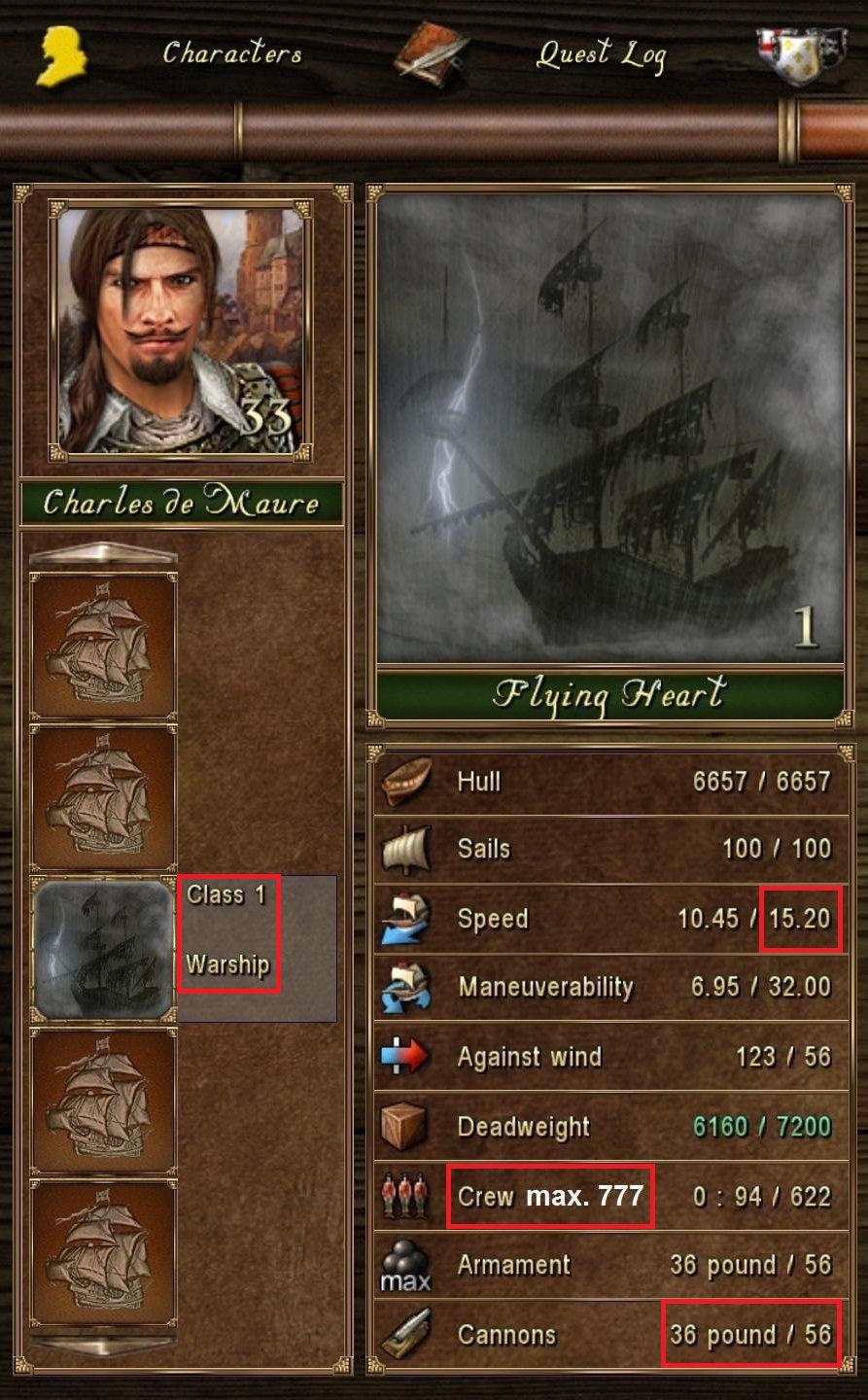The height and width of the screenshot is (1400, 868).
Task: Click the Deadweight crate icon
Action: [406, 1126]
